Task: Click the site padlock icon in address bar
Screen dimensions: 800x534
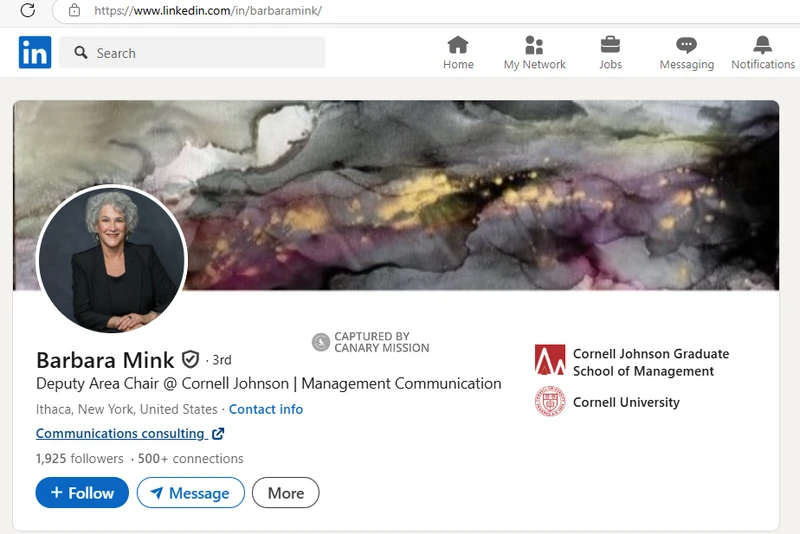Action: point(74,10)
